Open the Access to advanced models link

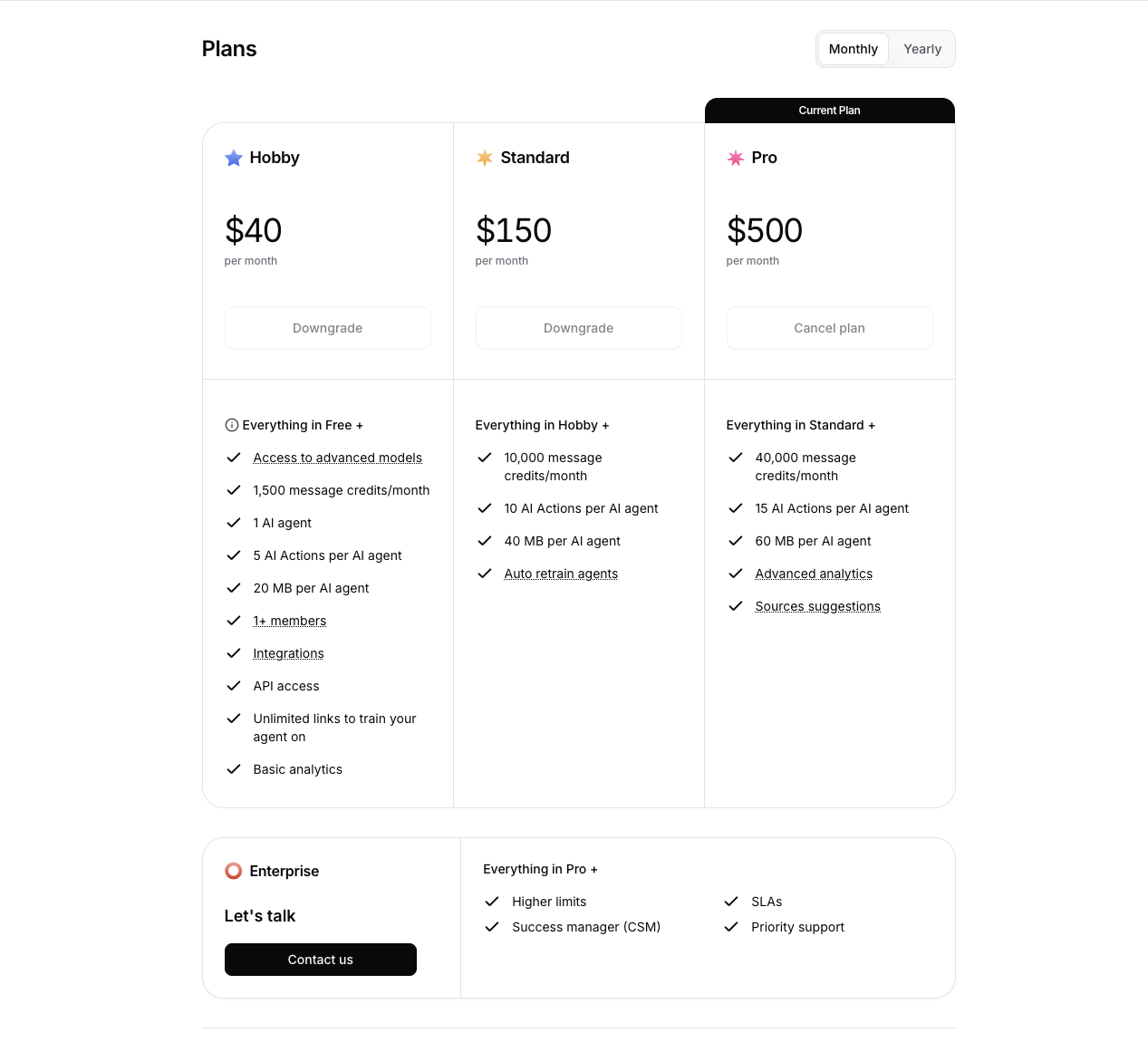(337, 458)
